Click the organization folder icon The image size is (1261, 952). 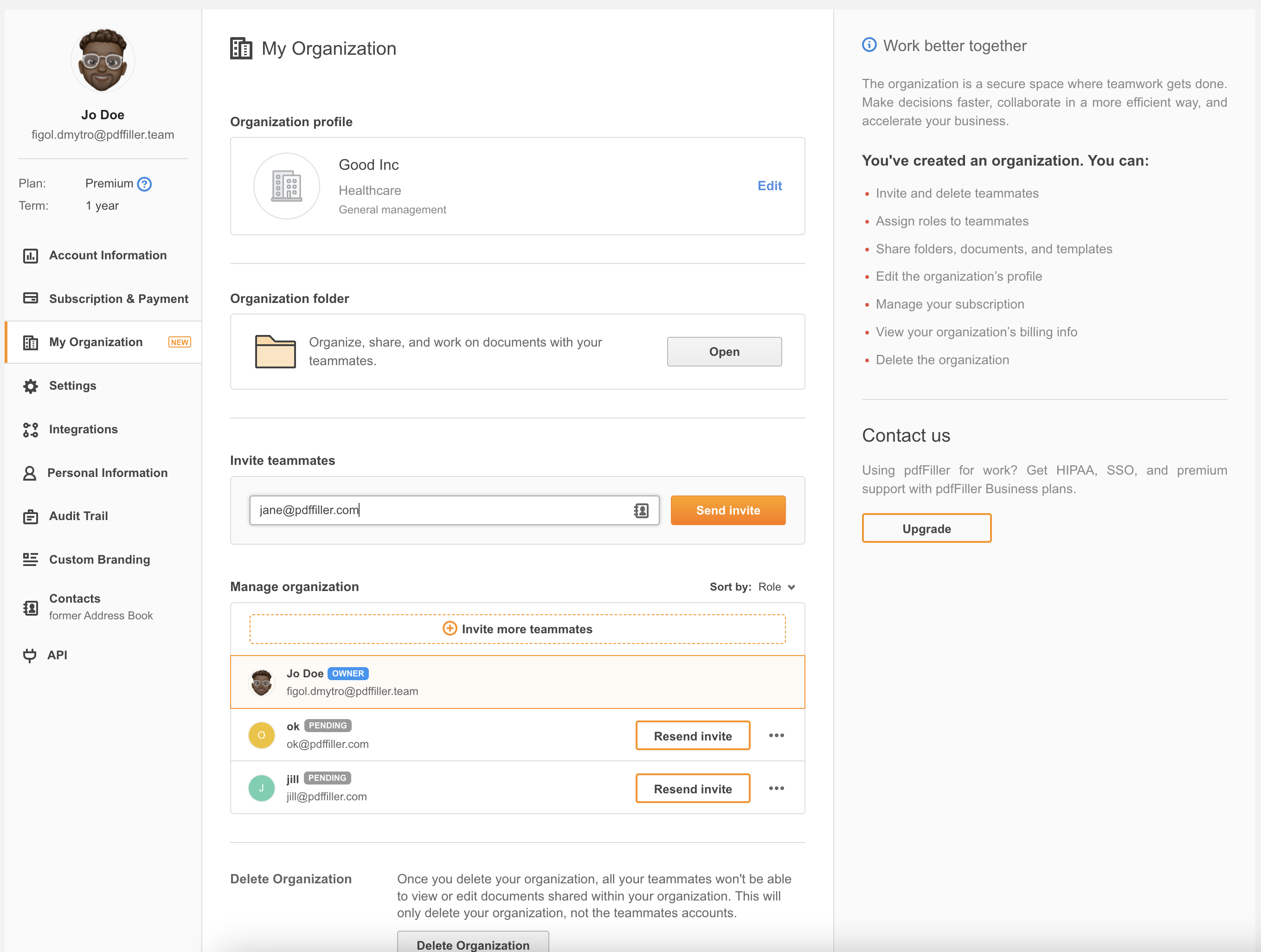tap(275, 352)
